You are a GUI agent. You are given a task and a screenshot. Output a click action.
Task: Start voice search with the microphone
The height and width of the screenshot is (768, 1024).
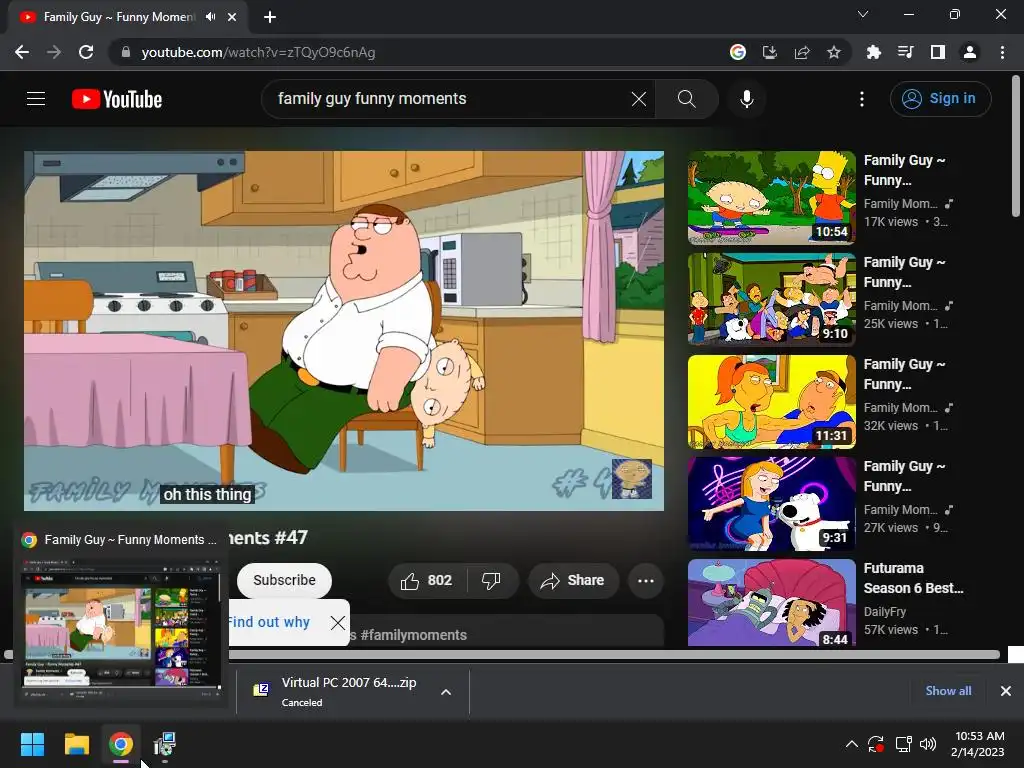(746, 99)
